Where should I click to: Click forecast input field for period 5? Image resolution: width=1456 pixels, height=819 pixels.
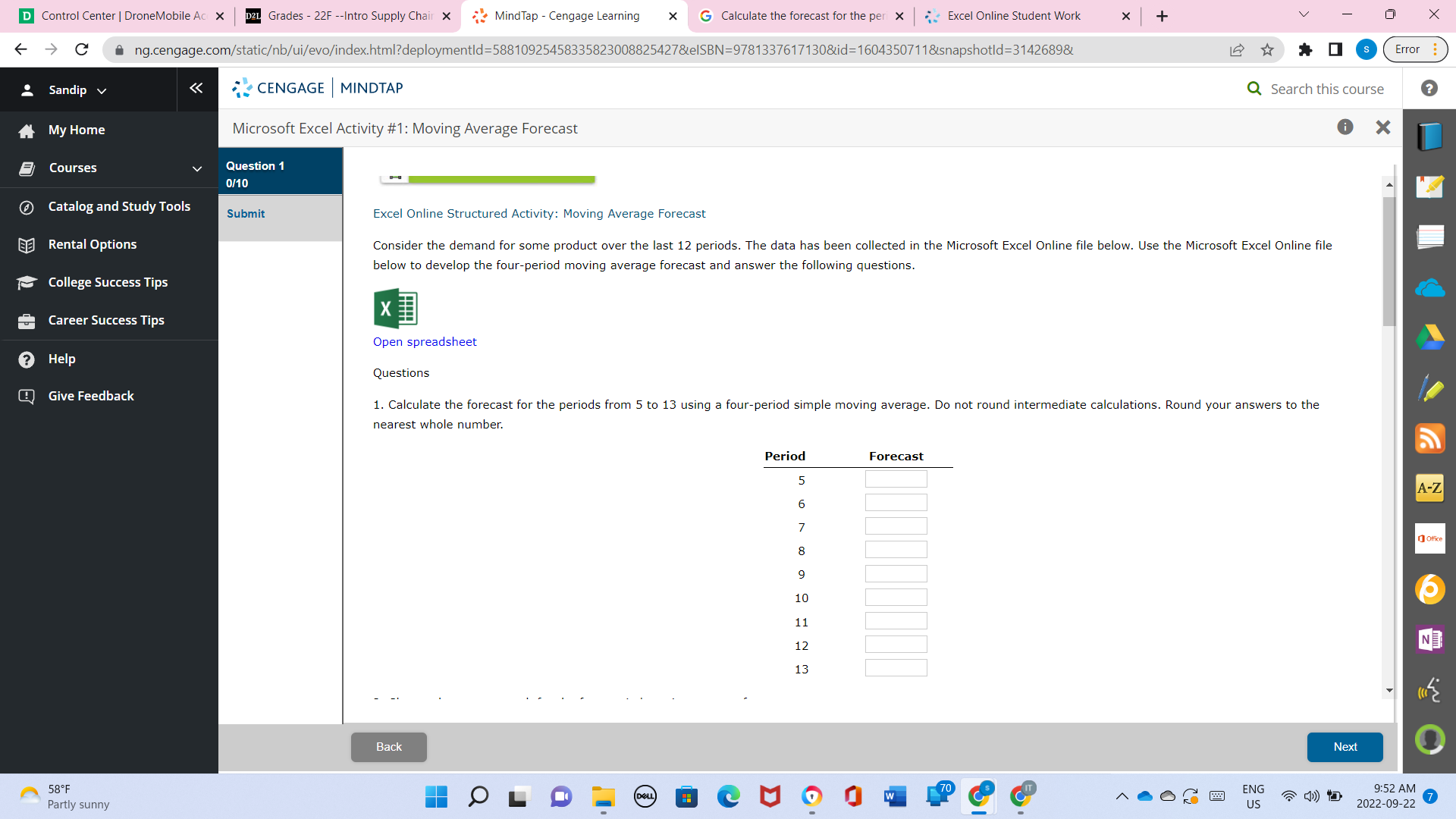[896, 479]
